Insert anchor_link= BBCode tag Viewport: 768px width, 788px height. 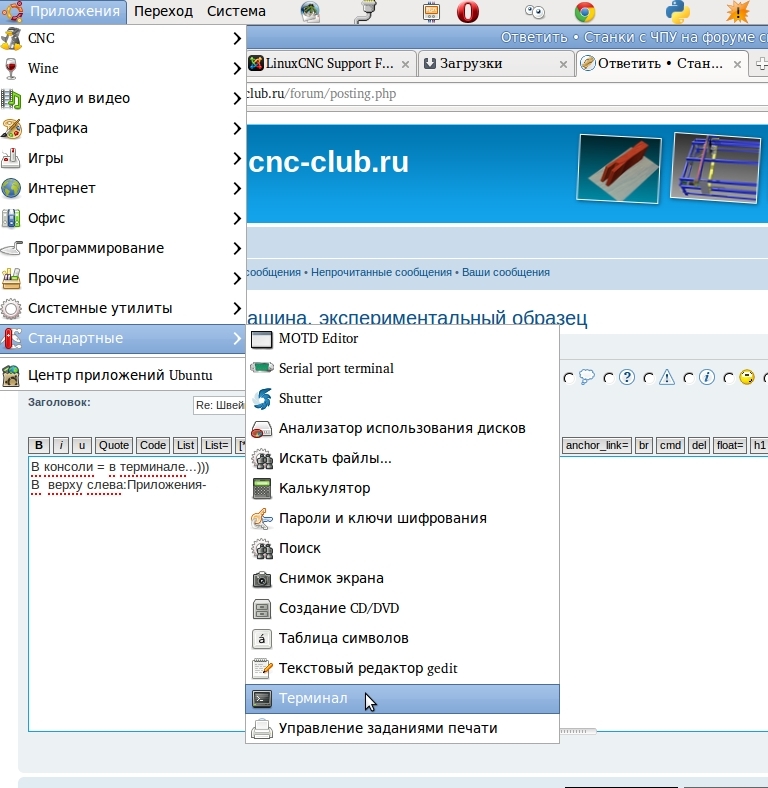(597, 446)
